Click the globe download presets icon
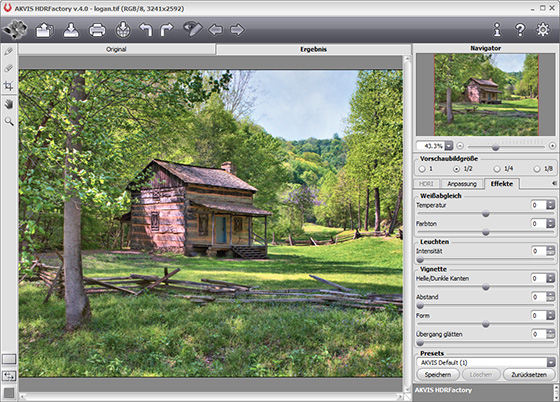Image resolution: width=560 pixels, height=402 pixels. point(122,29)
